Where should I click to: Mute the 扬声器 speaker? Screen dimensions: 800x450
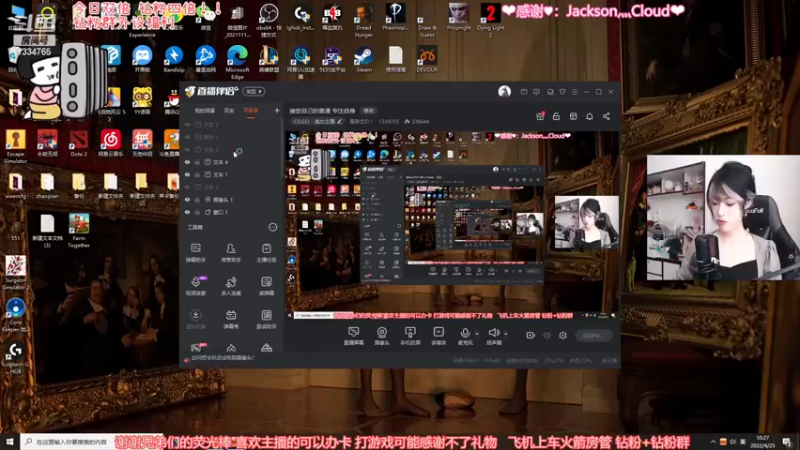click(493, 336)
